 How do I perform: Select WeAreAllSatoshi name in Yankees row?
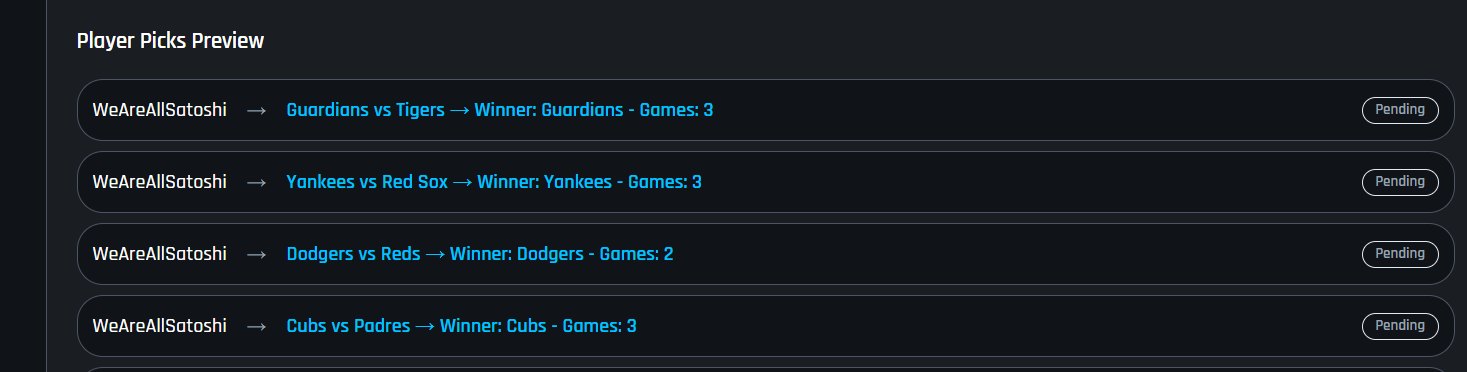point(160,182)
